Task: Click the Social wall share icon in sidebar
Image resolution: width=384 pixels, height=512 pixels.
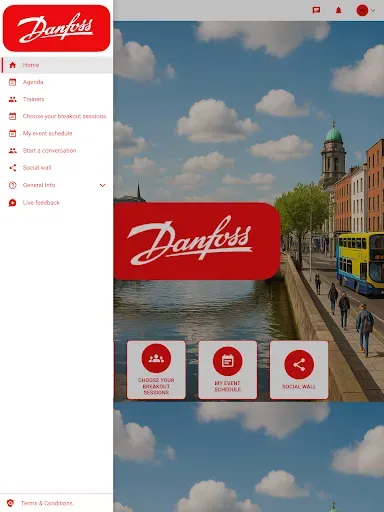Action: point(13,168)
